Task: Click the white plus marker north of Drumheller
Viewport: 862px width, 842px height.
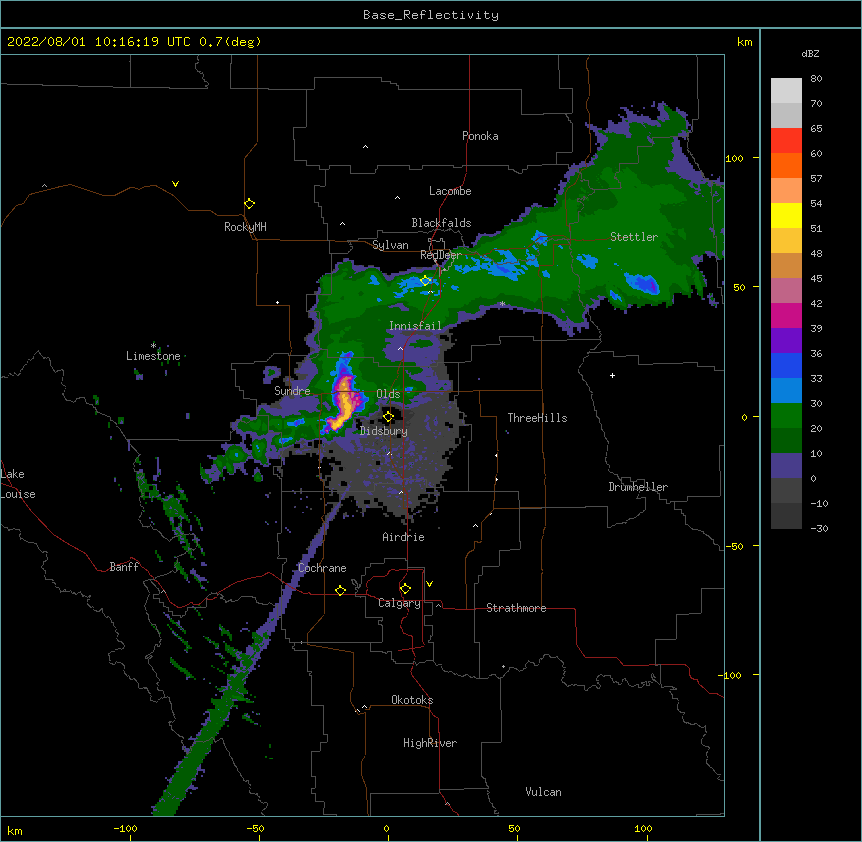Action: click(612, 375)
